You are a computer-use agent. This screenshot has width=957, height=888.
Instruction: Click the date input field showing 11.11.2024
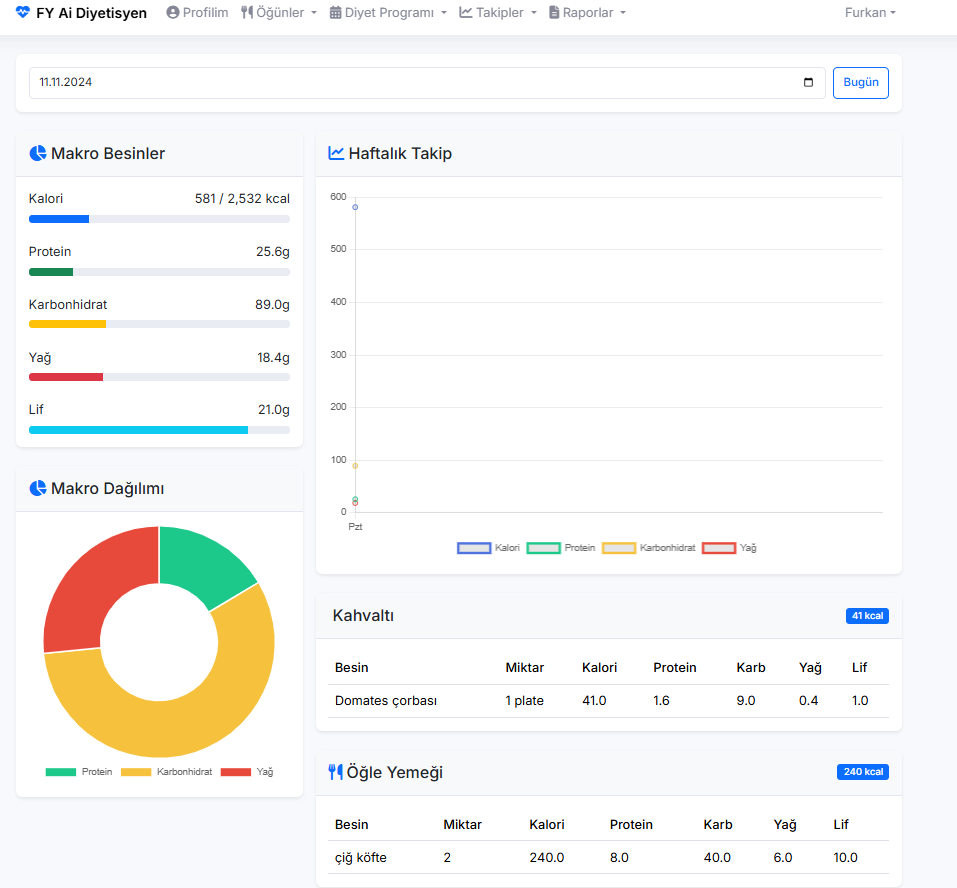tap(427, 82)
